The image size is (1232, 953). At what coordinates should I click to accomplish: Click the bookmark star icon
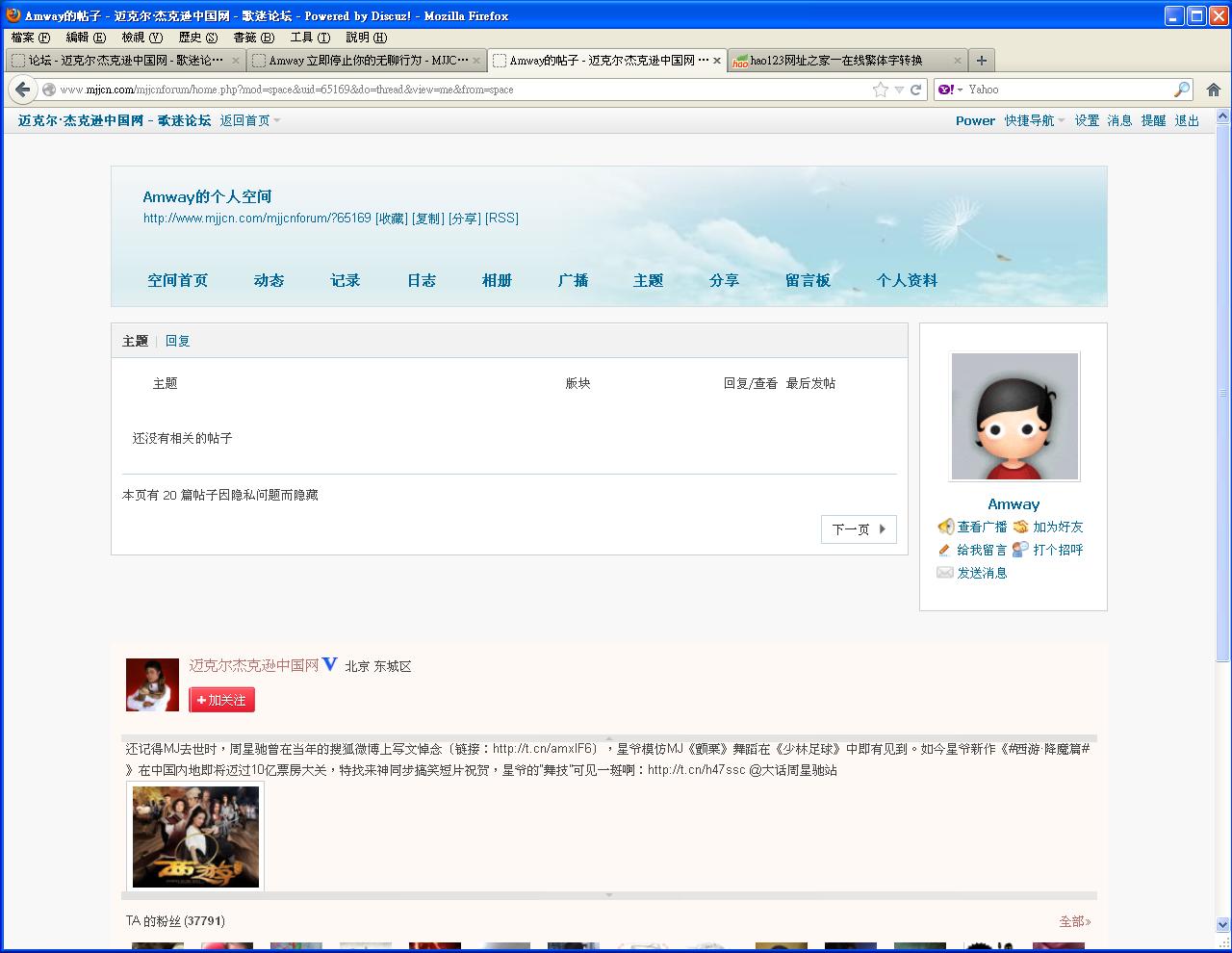pyautogui.click(x=880, y=90)
